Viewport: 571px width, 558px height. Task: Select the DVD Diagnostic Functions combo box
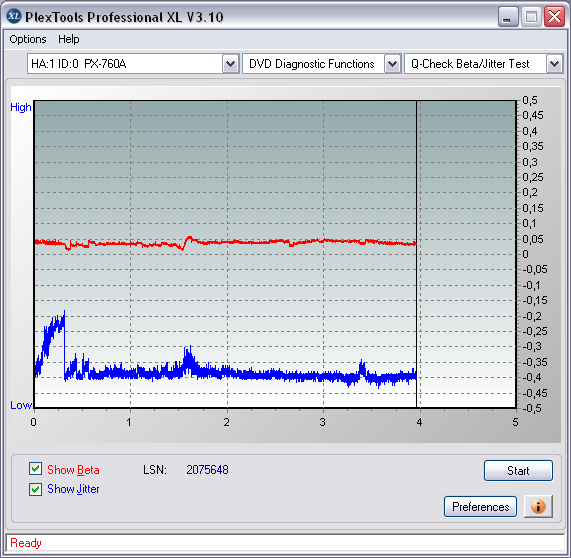coord(322,64)
